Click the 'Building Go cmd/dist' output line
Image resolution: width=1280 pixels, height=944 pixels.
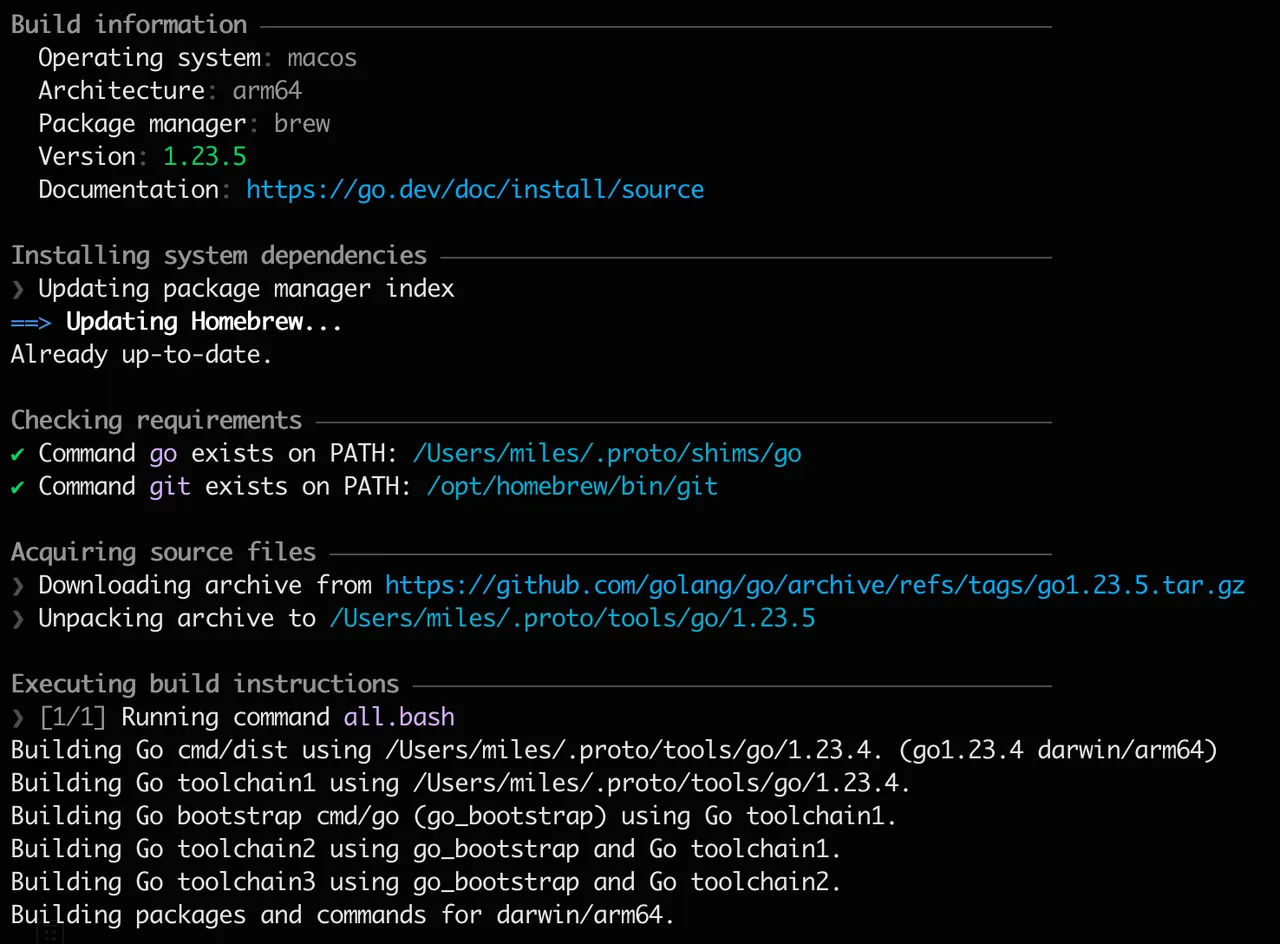pyautogui.click(x=614, y=750)
